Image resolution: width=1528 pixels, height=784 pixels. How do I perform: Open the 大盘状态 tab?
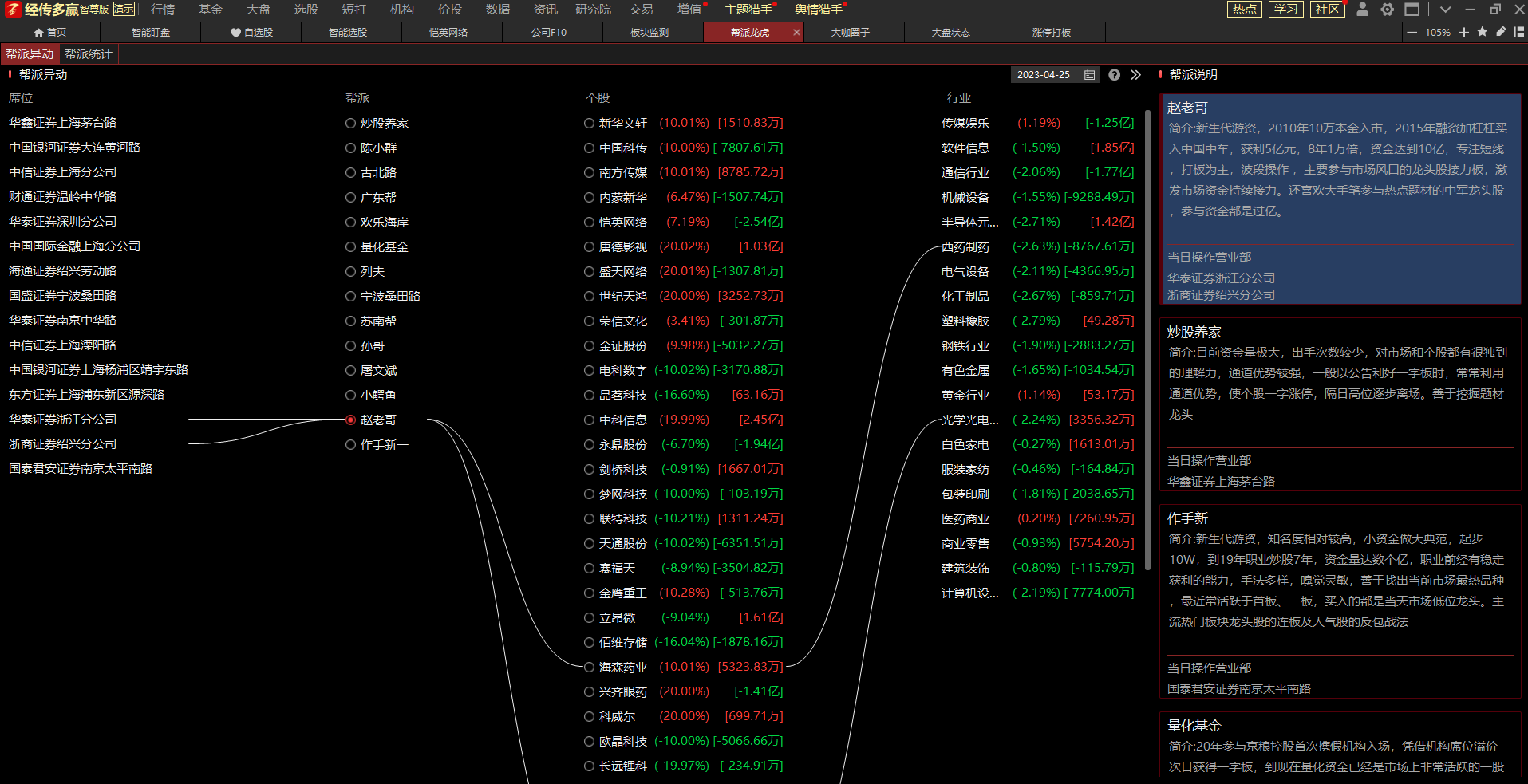(x=951, y=33)
